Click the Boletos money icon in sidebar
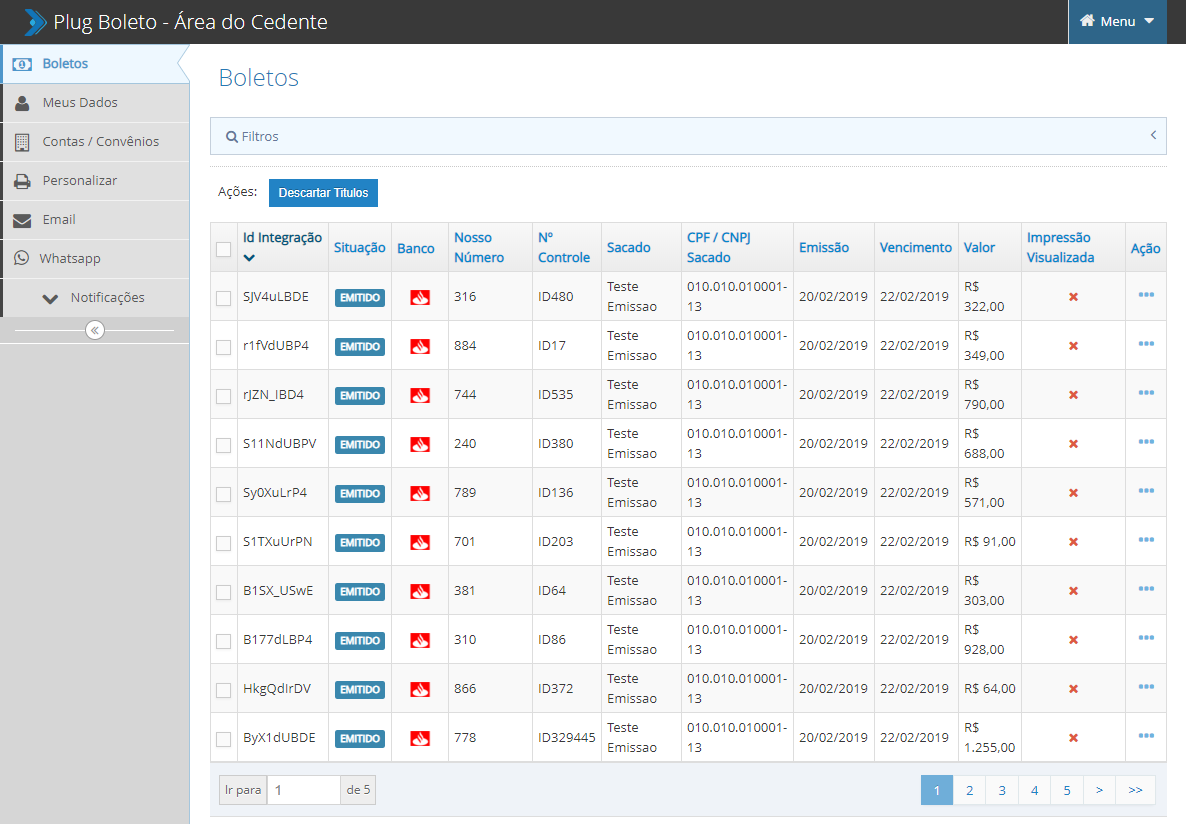1186x824 pixels. [22, 64]
